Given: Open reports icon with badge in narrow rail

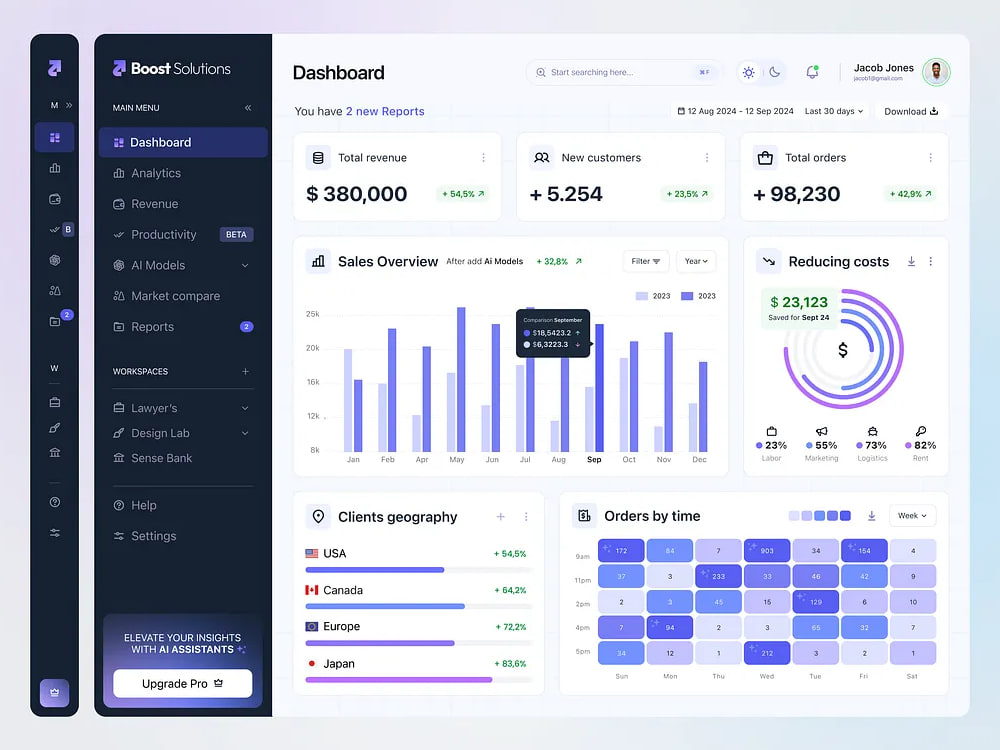Looking at the screenshot, I should click(55, 321).
